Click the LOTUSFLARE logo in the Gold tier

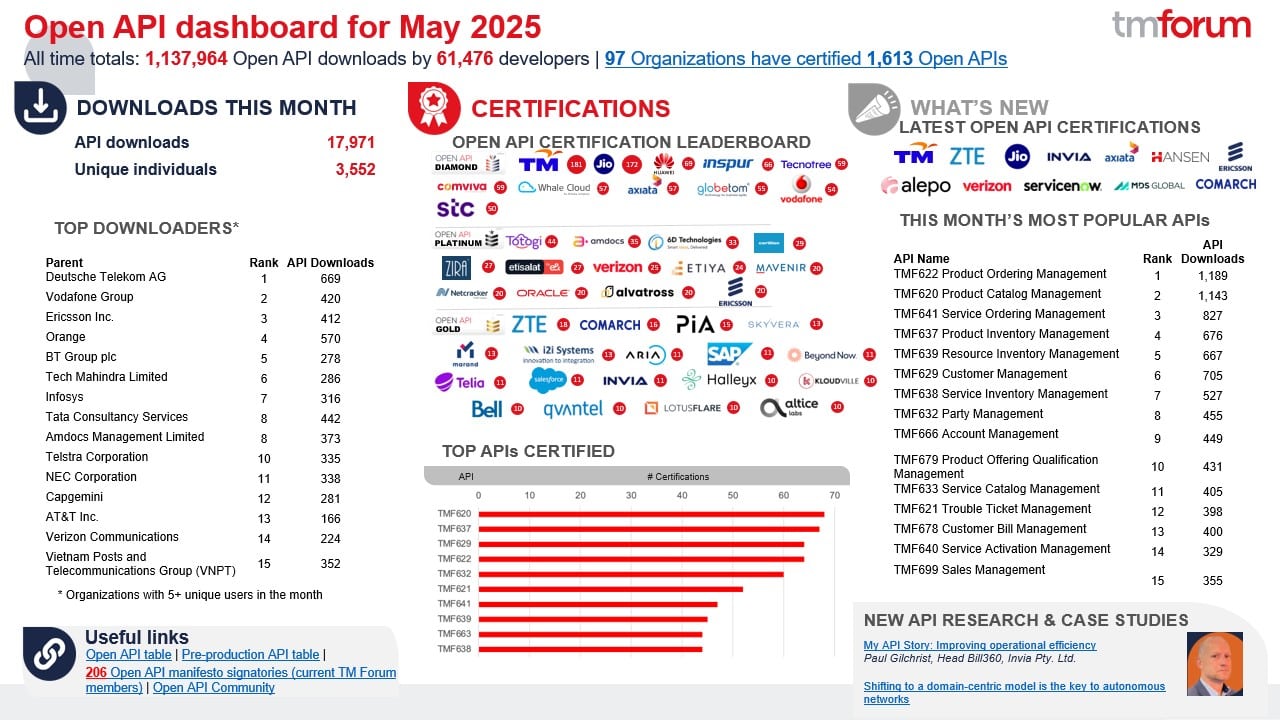click(683, 408)
